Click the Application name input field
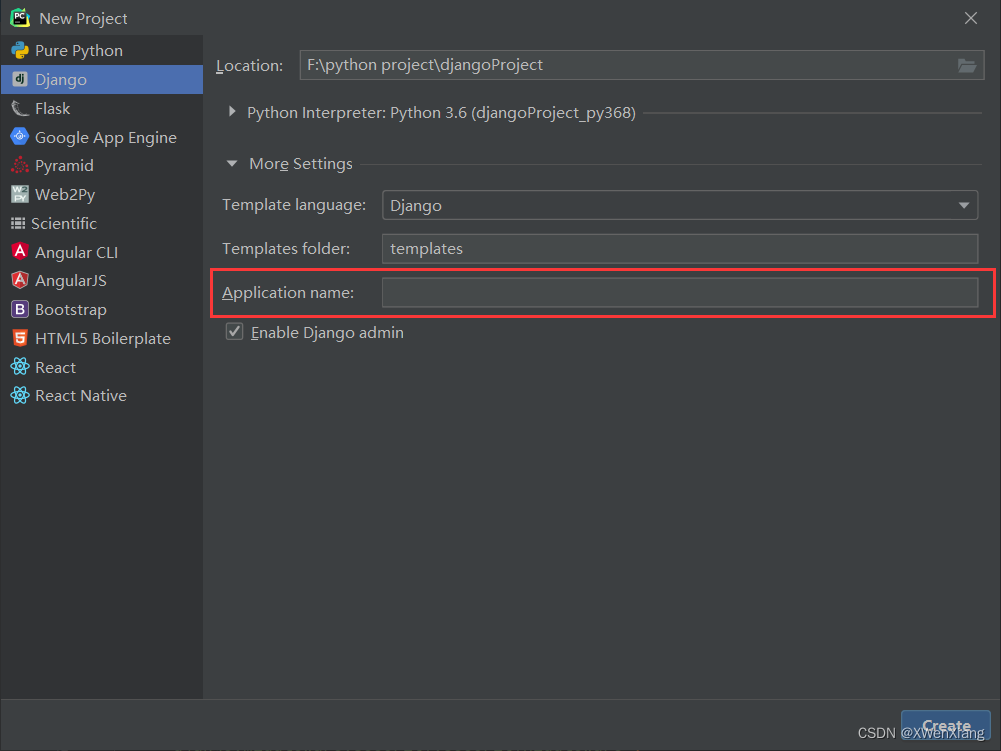The height and width of the screenshot is (751, 1001). click(x=680, y=292)
